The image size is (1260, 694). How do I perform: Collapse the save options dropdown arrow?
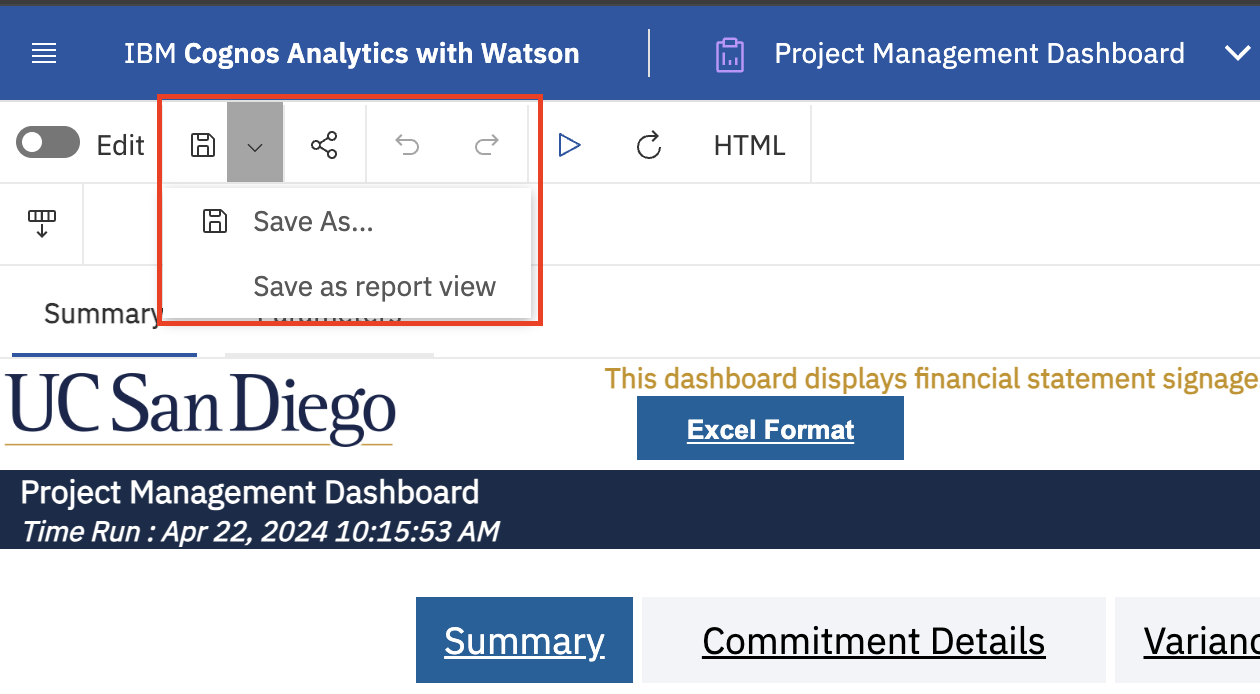pyautogui.click(x=255, y=142)
